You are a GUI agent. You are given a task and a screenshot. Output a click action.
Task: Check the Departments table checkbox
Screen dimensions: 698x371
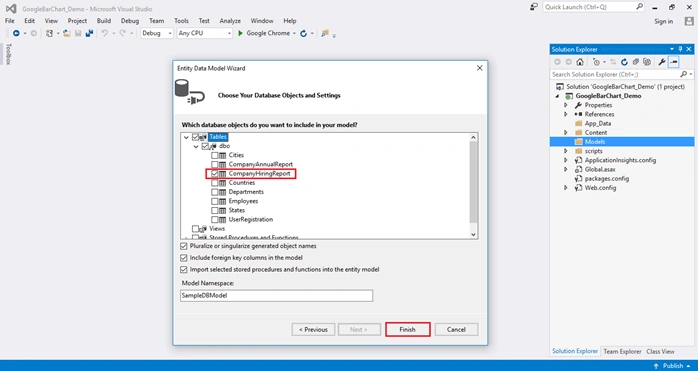[215, 192]
